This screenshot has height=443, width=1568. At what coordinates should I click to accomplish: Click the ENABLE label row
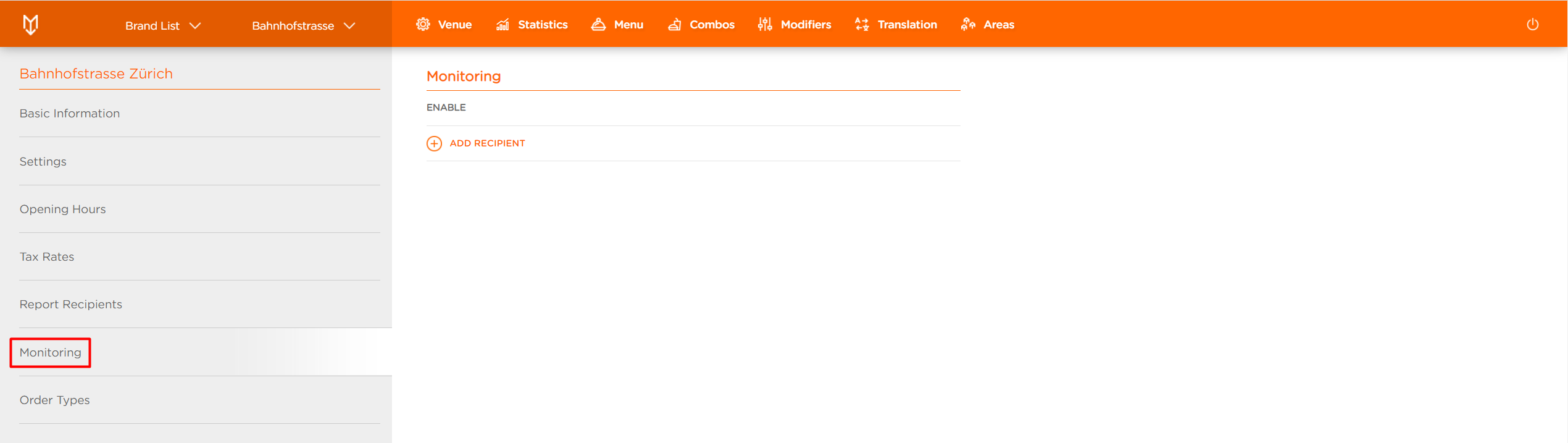coord(693,108)
